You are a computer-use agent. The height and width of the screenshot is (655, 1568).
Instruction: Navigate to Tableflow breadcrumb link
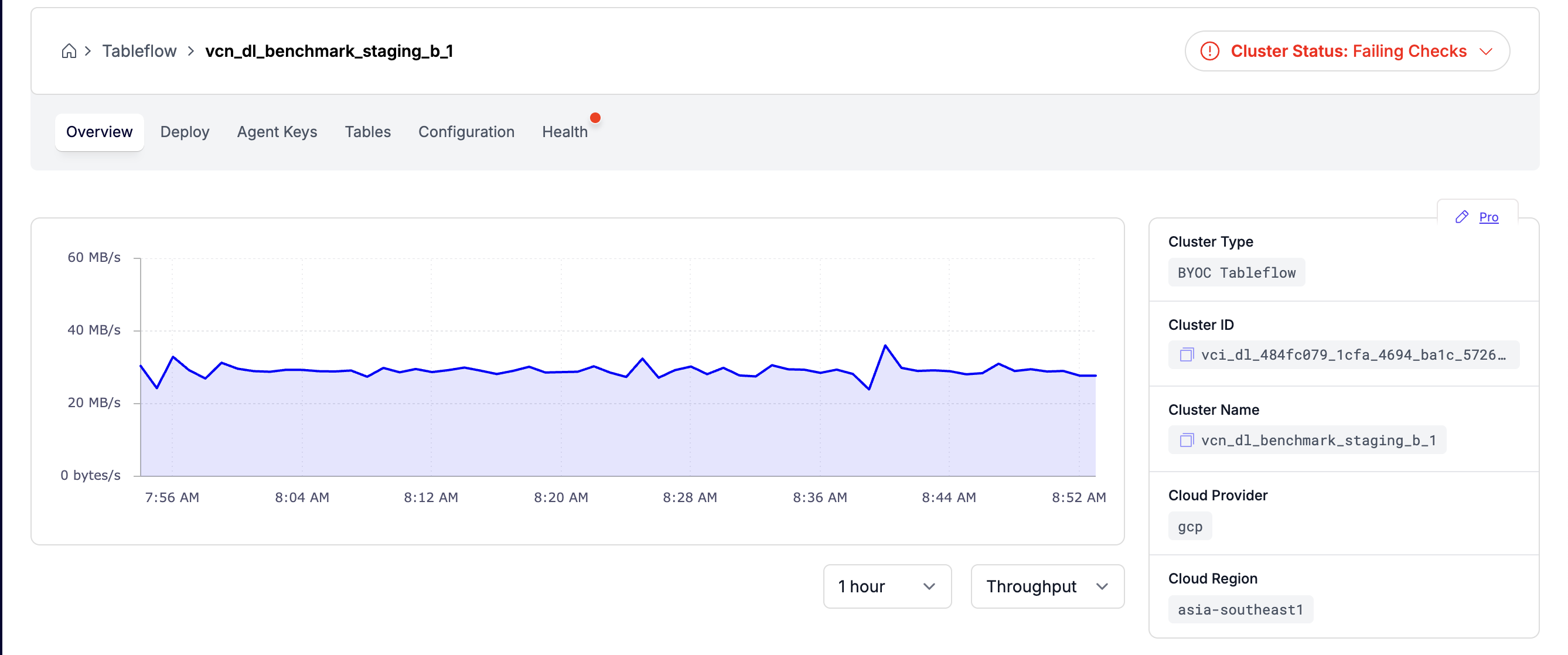[x=139, y=51]
